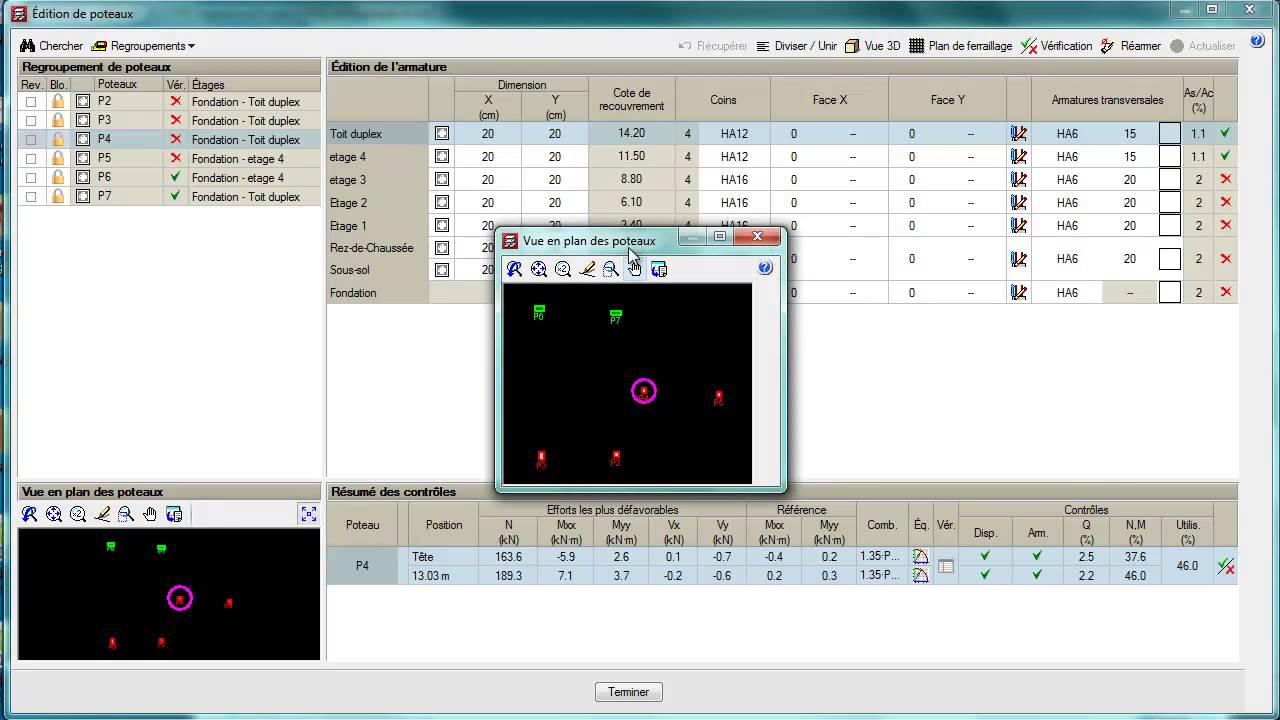Image resolution: width=1280 pixels, height=720 pixels.
Task: Click redraw icon in floating plan window
Action: [x=514, y=268]
